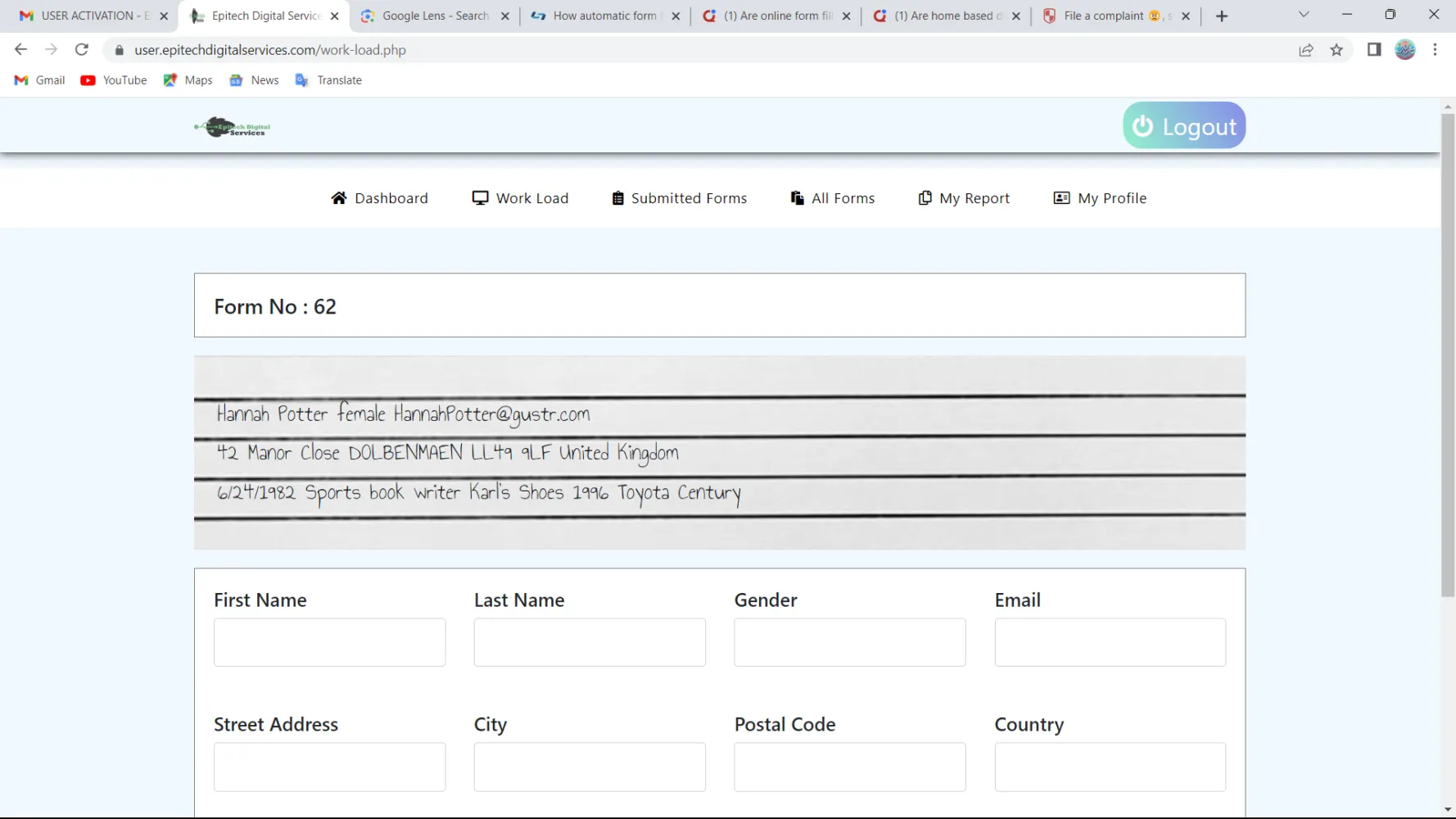Open the tab search chevron
This screenshot has height=819, width=1456.
click(1304, 15)
